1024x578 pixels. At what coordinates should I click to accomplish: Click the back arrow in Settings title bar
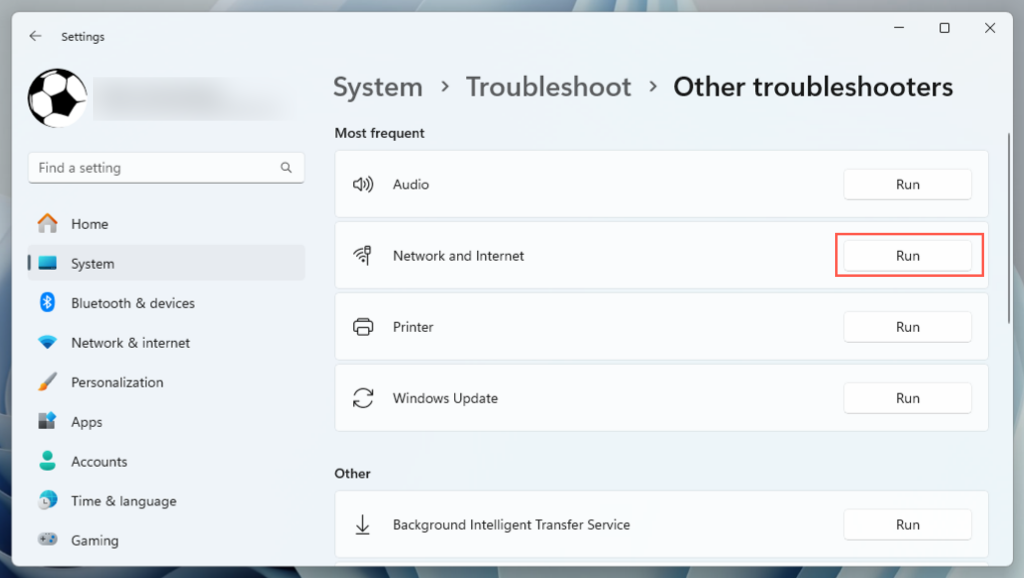point(36,36)
